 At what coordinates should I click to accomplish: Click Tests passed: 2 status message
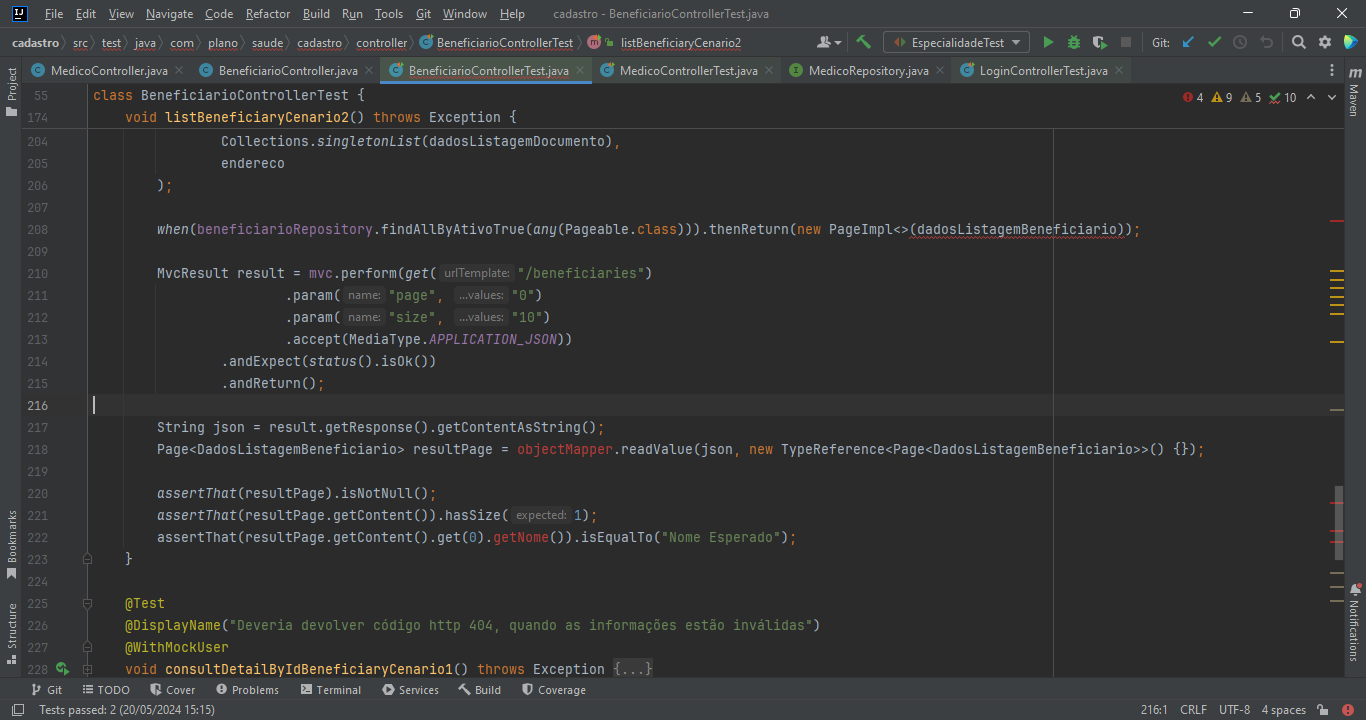pyautogui.click(x=127, y=710)
